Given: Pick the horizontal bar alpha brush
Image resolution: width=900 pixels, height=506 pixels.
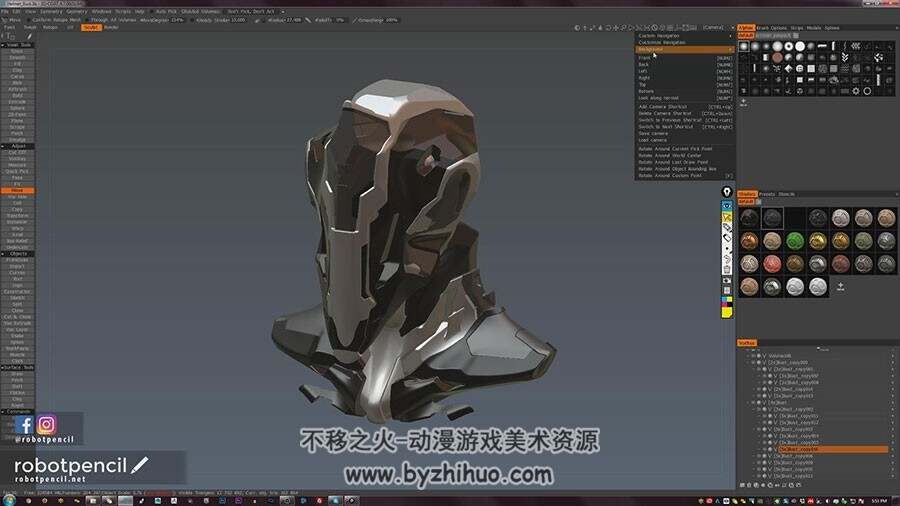Looking at the screenshot, I should tap(822, 46).
